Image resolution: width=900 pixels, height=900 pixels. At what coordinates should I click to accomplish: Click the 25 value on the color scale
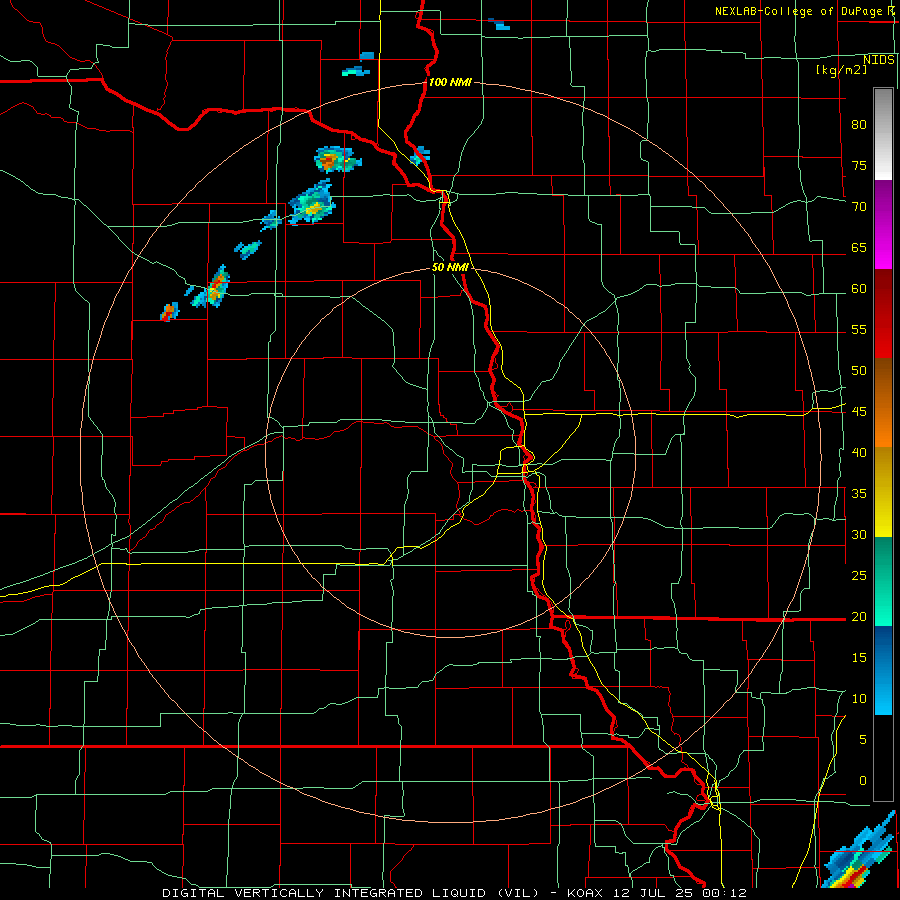point(859,576)
